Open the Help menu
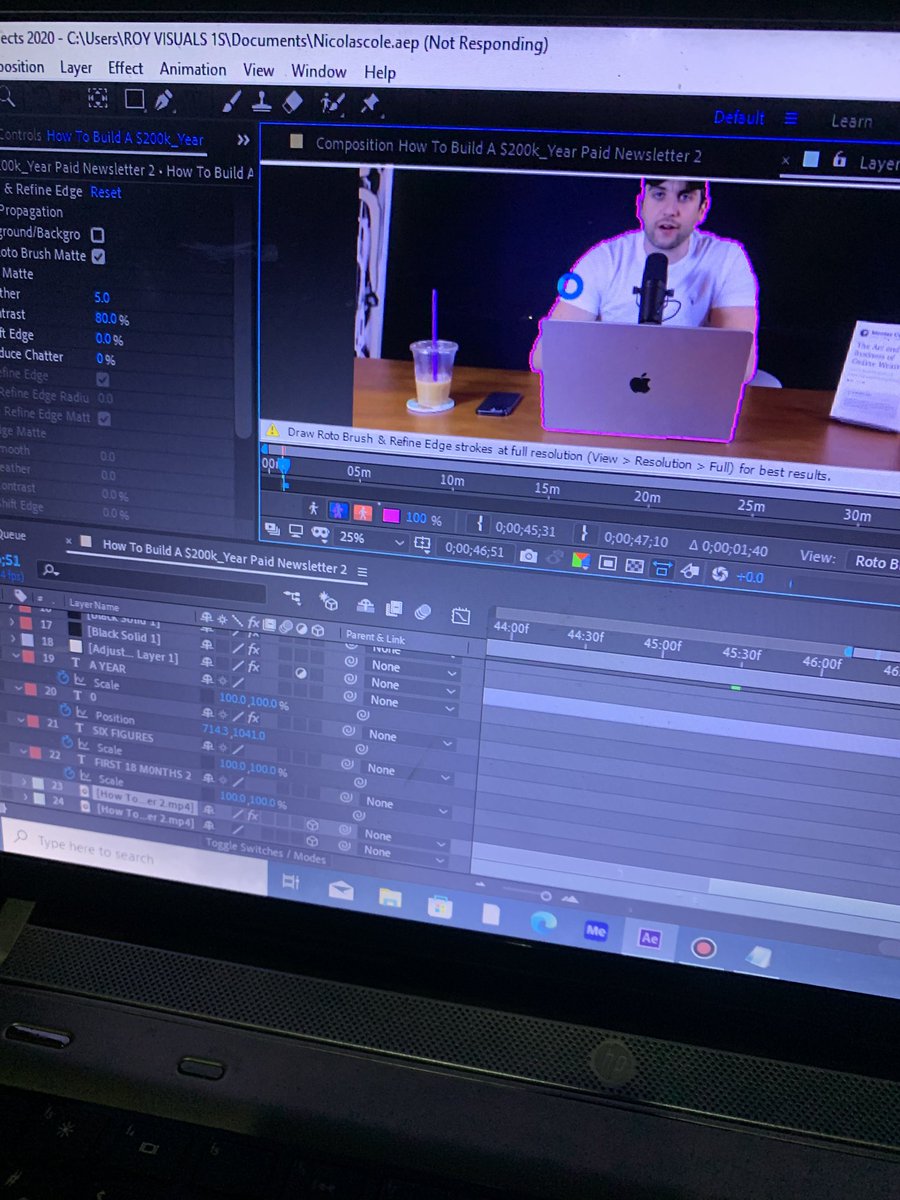 pyautogui.click(x=380, y=72)
